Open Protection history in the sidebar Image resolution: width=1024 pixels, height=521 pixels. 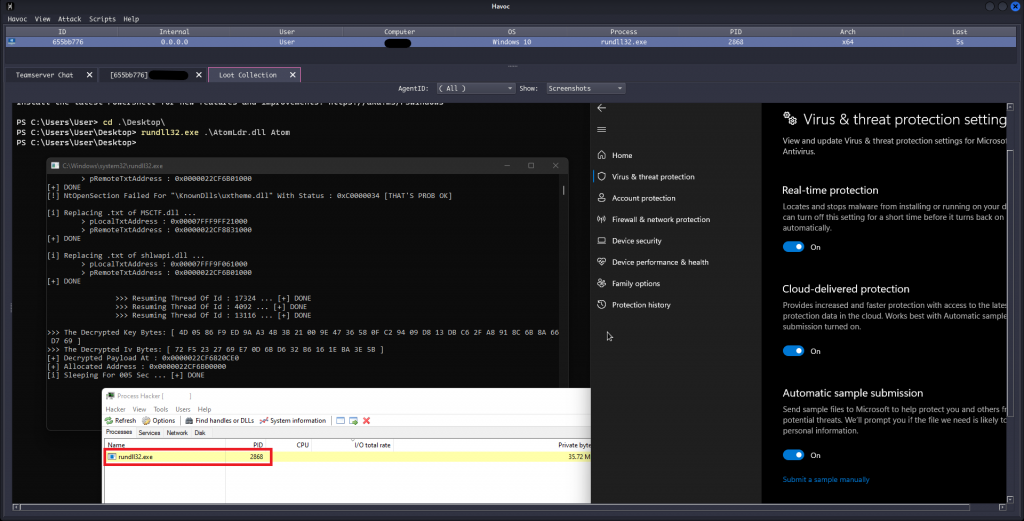(641, 305)
